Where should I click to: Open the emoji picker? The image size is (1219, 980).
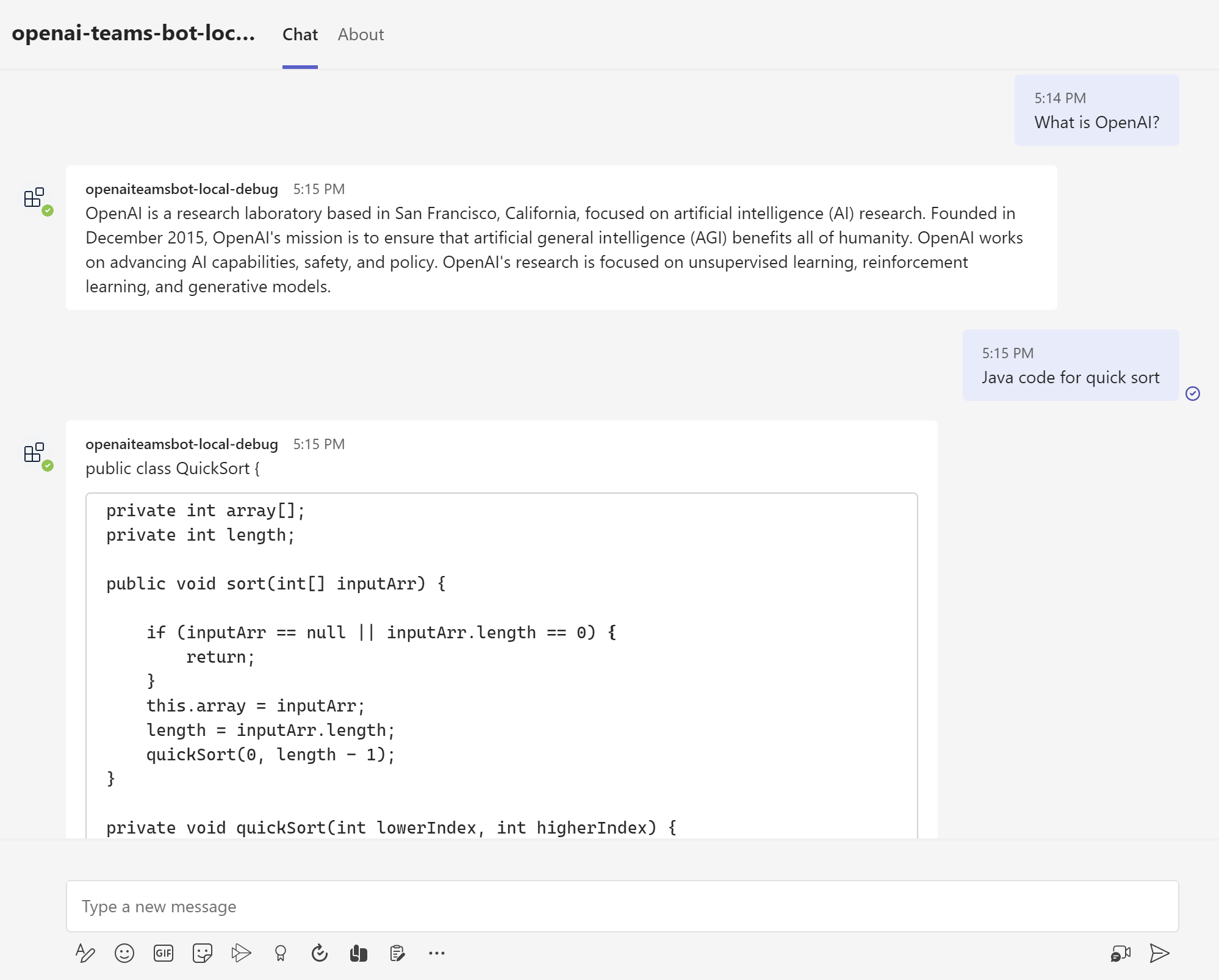(x=124, y=953)
